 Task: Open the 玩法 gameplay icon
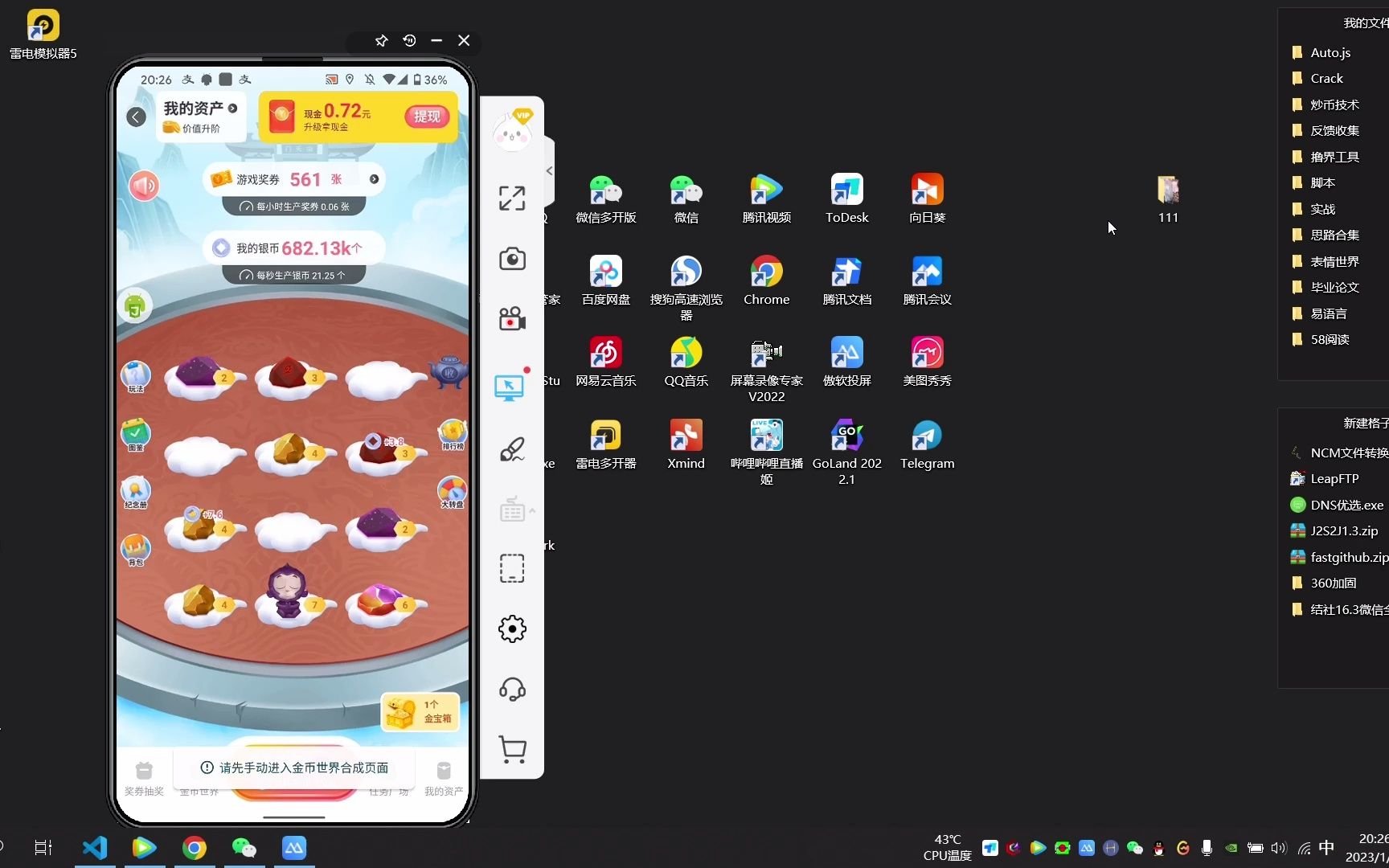pyautogui.click(x=136, y=376)
